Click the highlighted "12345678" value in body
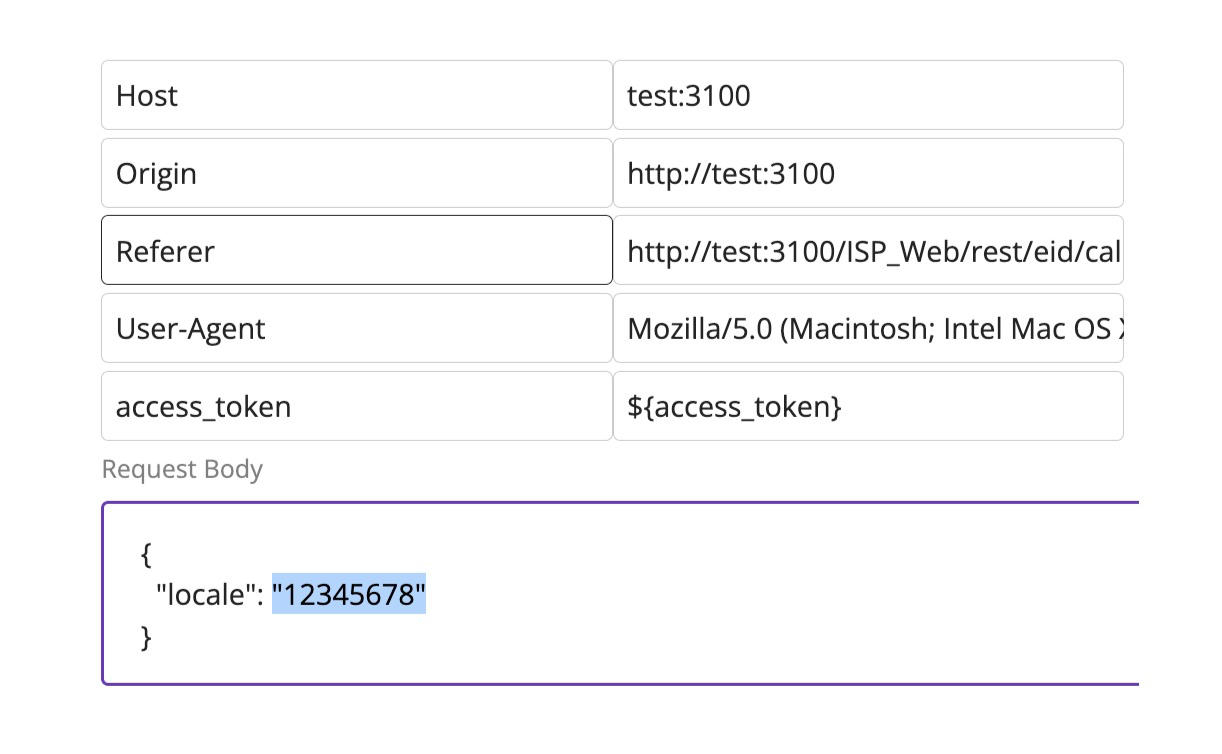The image size is (1222, 754). (x=349, y=595)
